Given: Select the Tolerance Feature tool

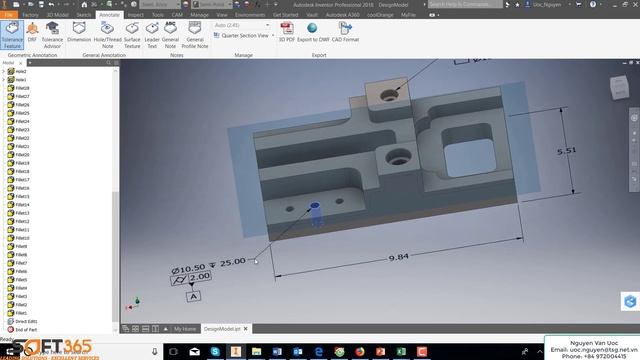Looking at the screenshot, I should point(12,35).
